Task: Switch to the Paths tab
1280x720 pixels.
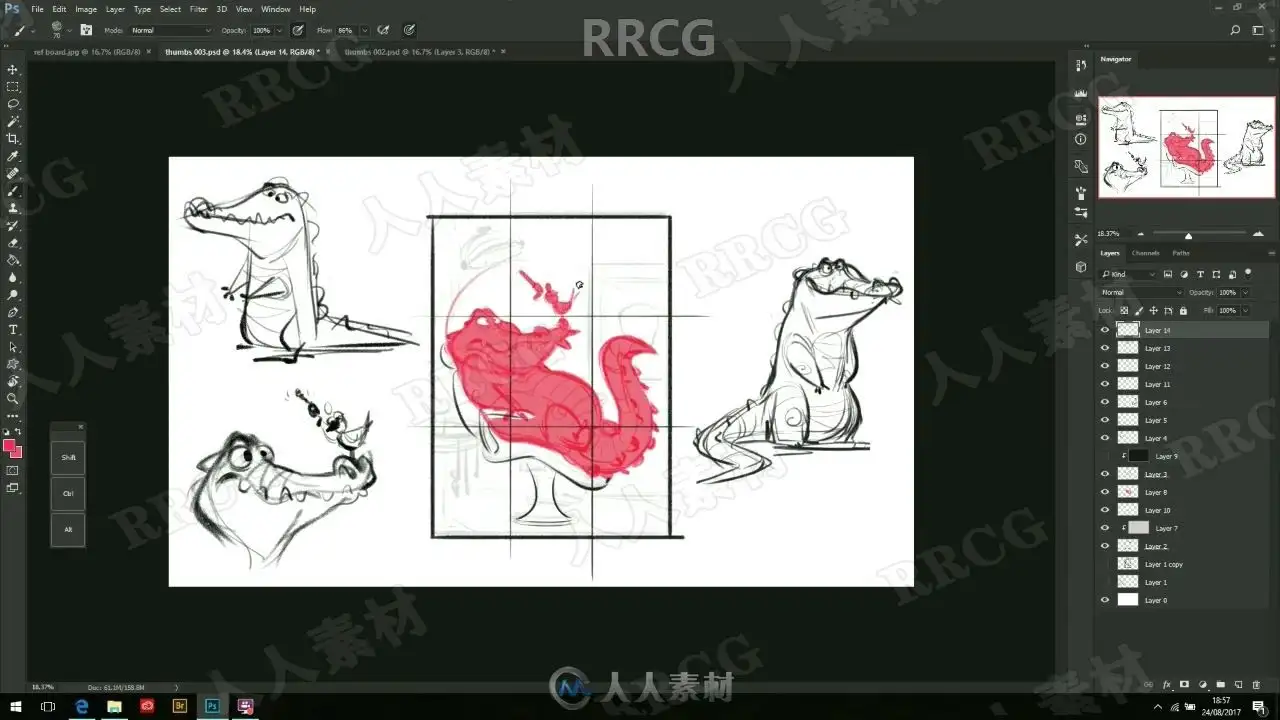Action: tap(1181, 253)
